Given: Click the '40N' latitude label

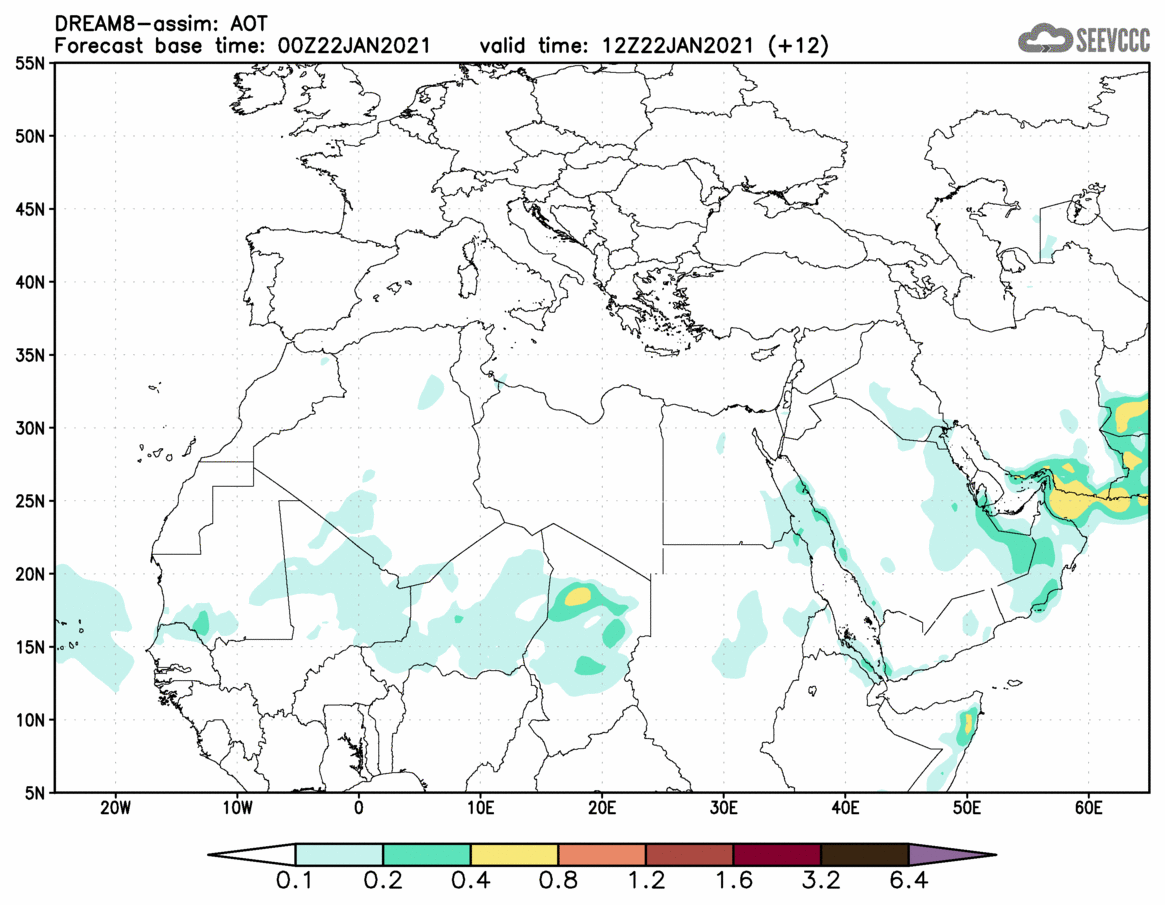Looking at the screenshot, I should [30, 282].
